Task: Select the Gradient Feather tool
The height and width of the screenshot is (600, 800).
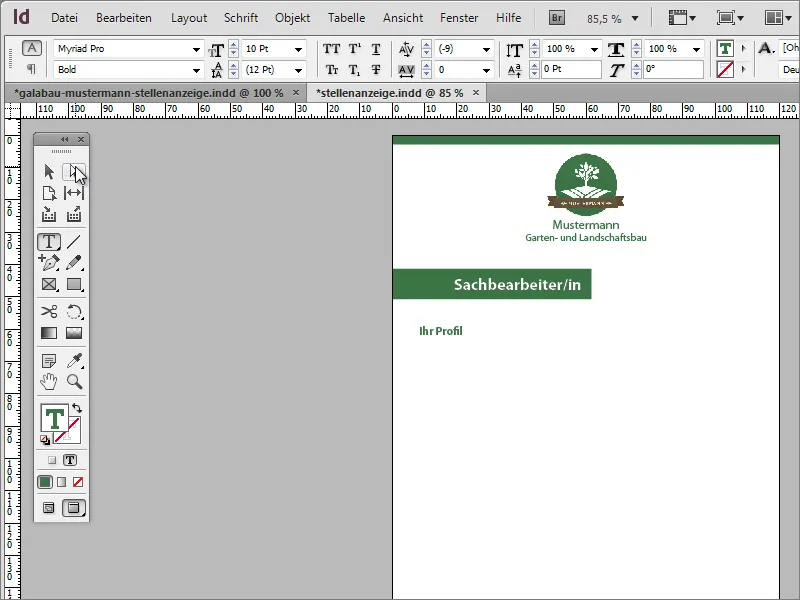Action: tap(74, 333)
